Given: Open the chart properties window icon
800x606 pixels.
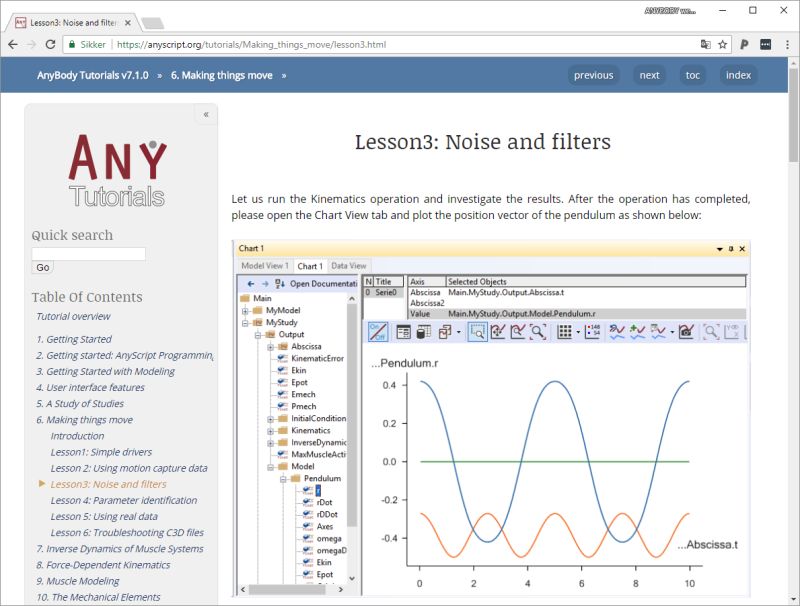Looking at the screenshot, I should point(403,332).
